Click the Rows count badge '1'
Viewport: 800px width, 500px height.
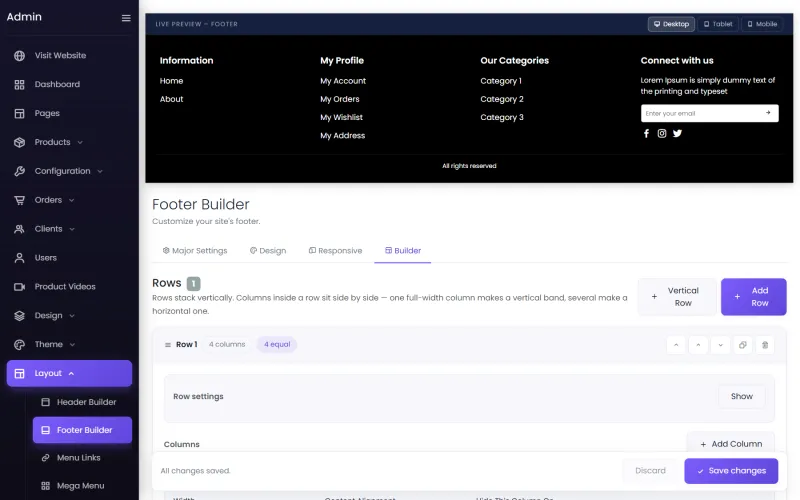pyautogui.click(x=193, y=283)
